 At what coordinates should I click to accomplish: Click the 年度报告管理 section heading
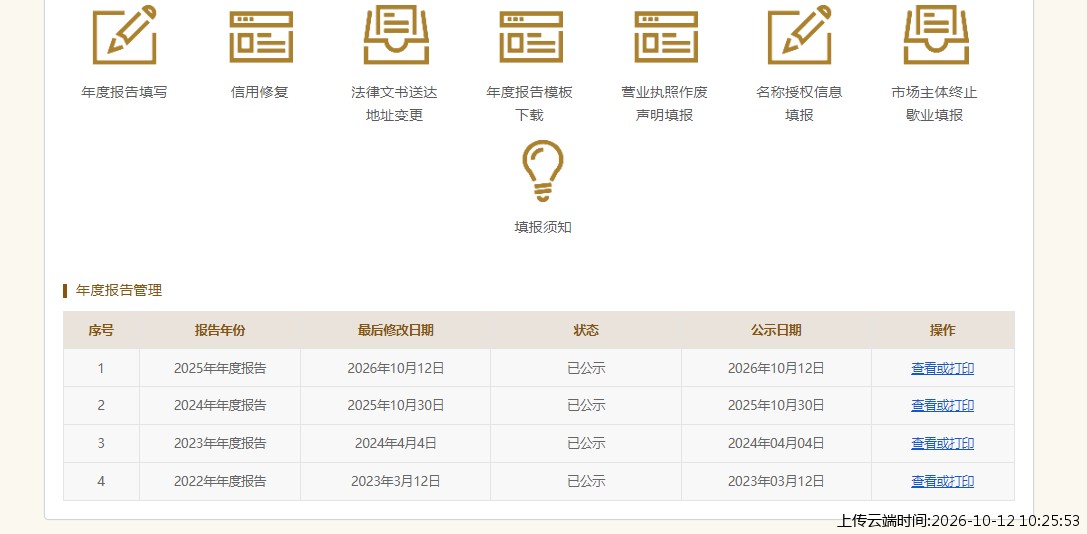pyautogui.click(x=119, y=291)
